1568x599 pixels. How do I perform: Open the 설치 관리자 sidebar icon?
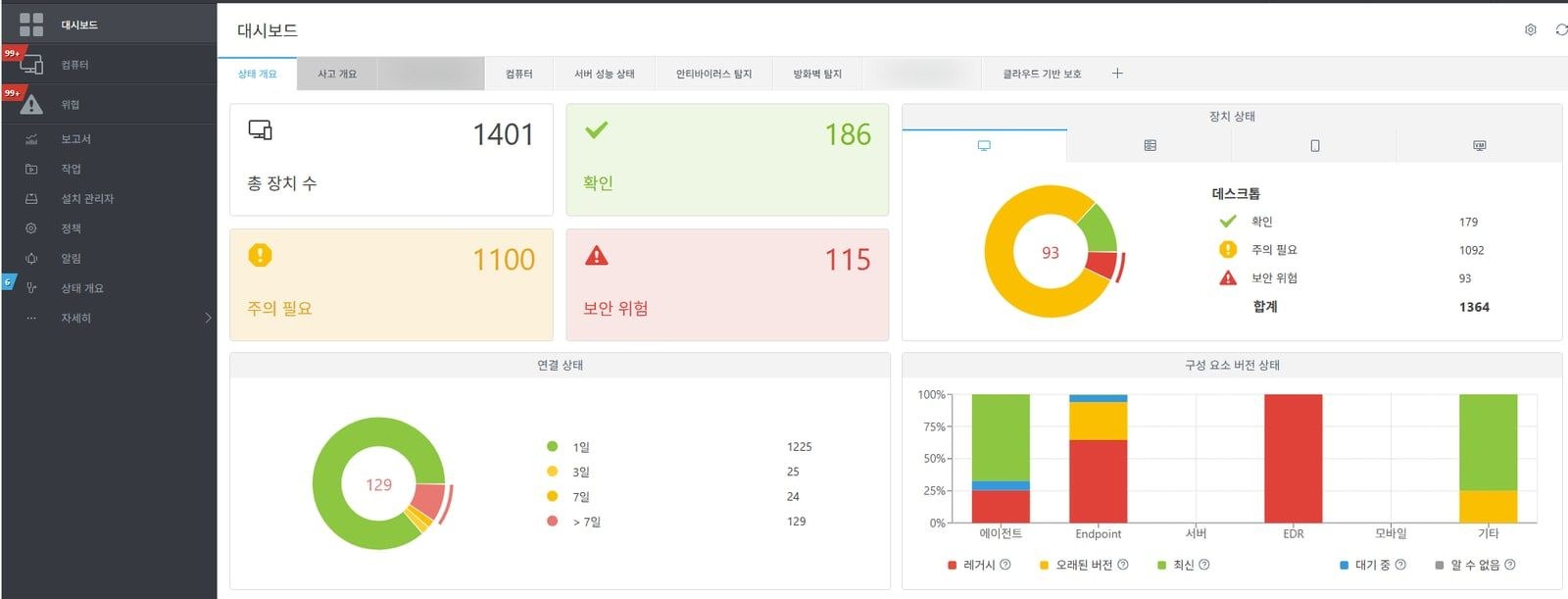click(x=31, y=199)
